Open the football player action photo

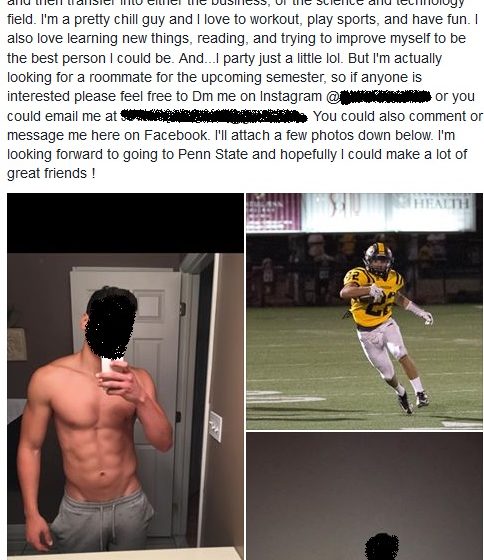coord(364,311)
